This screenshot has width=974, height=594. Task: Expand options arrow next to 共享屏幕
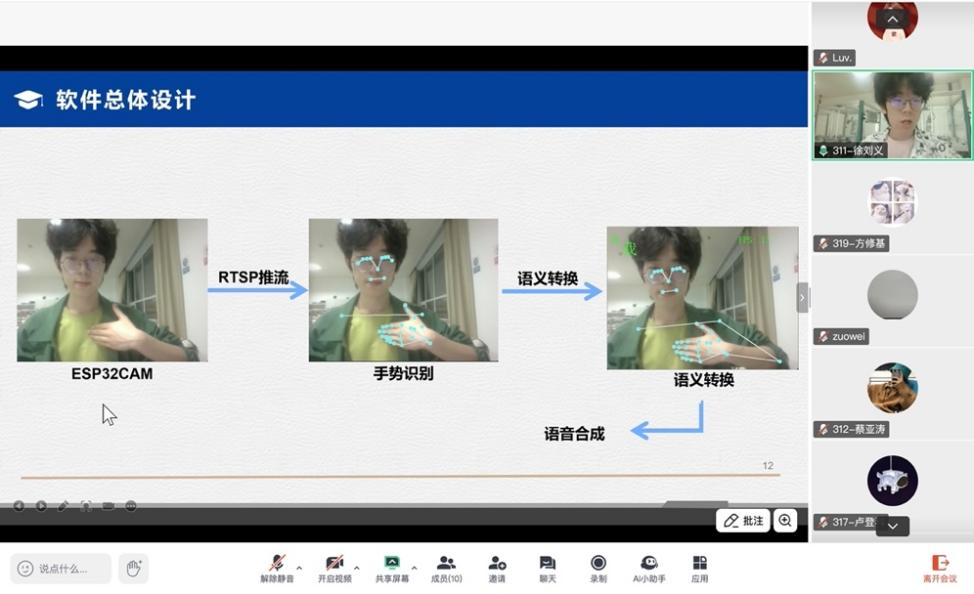tap(414, 568)
